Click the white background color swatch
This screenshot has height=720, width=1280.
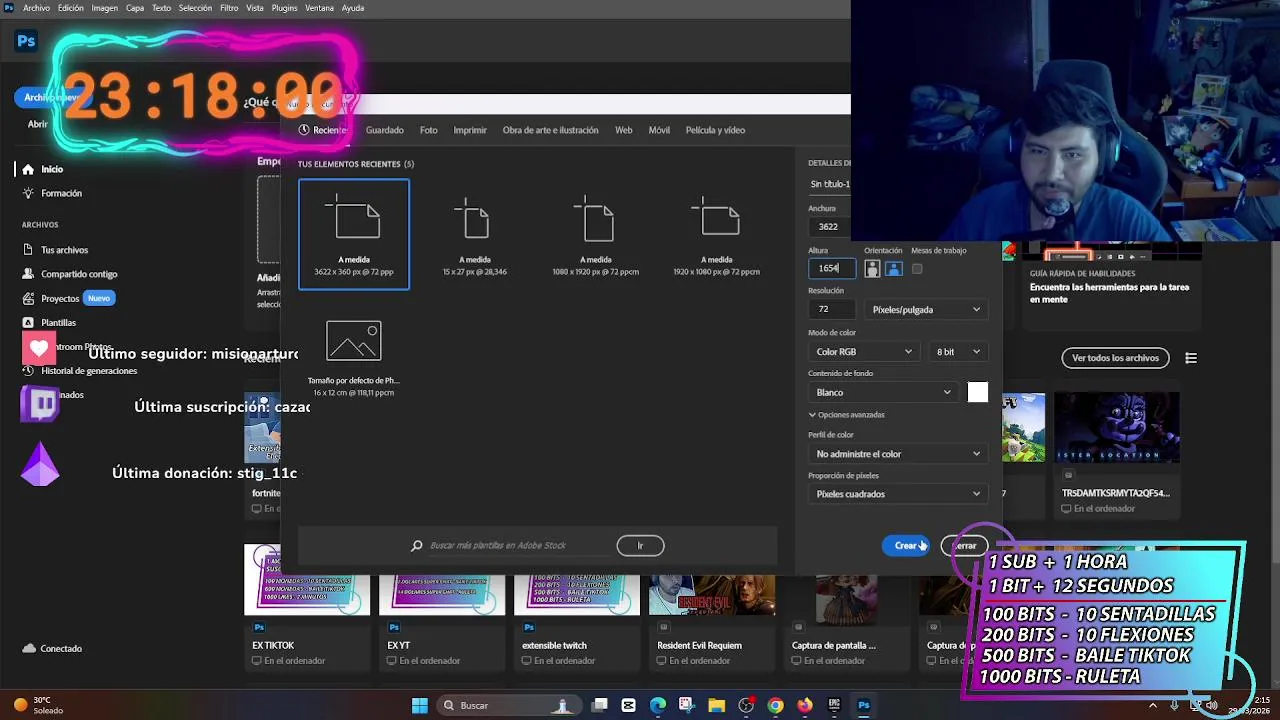[977, 393]
